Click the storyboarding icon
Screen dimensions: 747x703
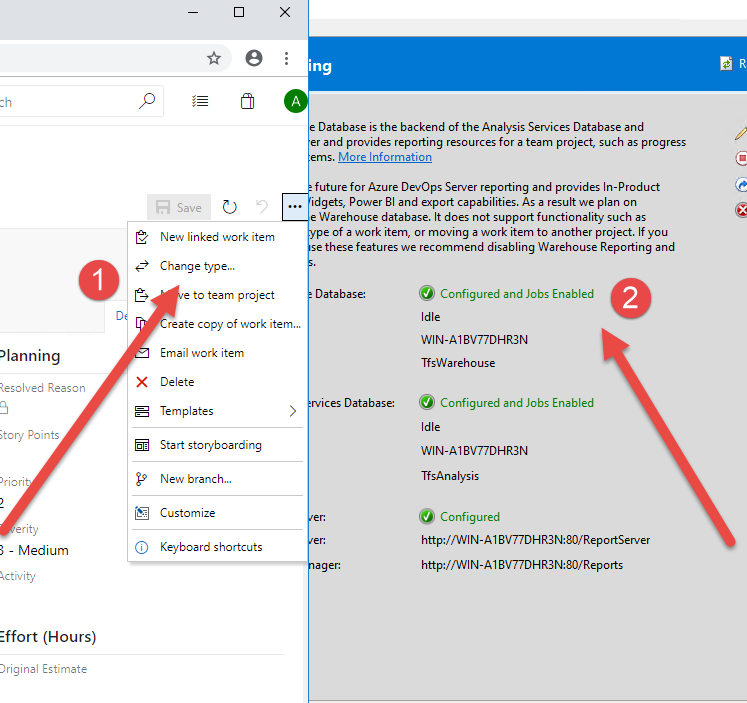[x=142, y=445]
